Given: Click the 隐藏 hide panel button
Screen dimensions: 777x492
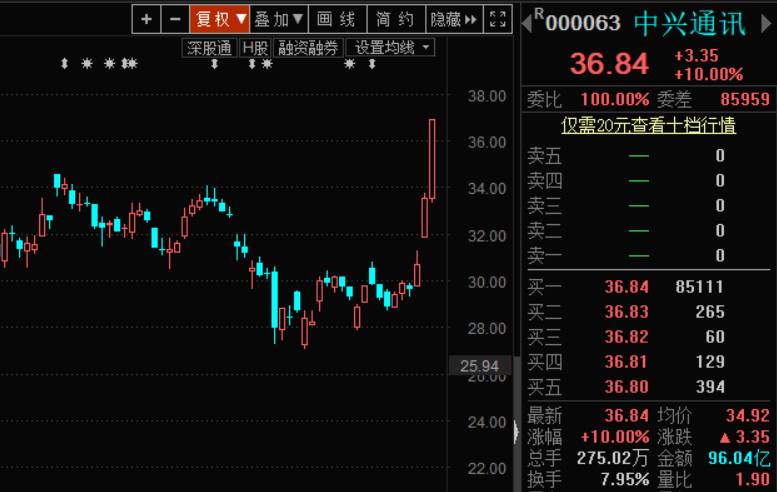Looking at the screenshot, I should coord(454,19).
